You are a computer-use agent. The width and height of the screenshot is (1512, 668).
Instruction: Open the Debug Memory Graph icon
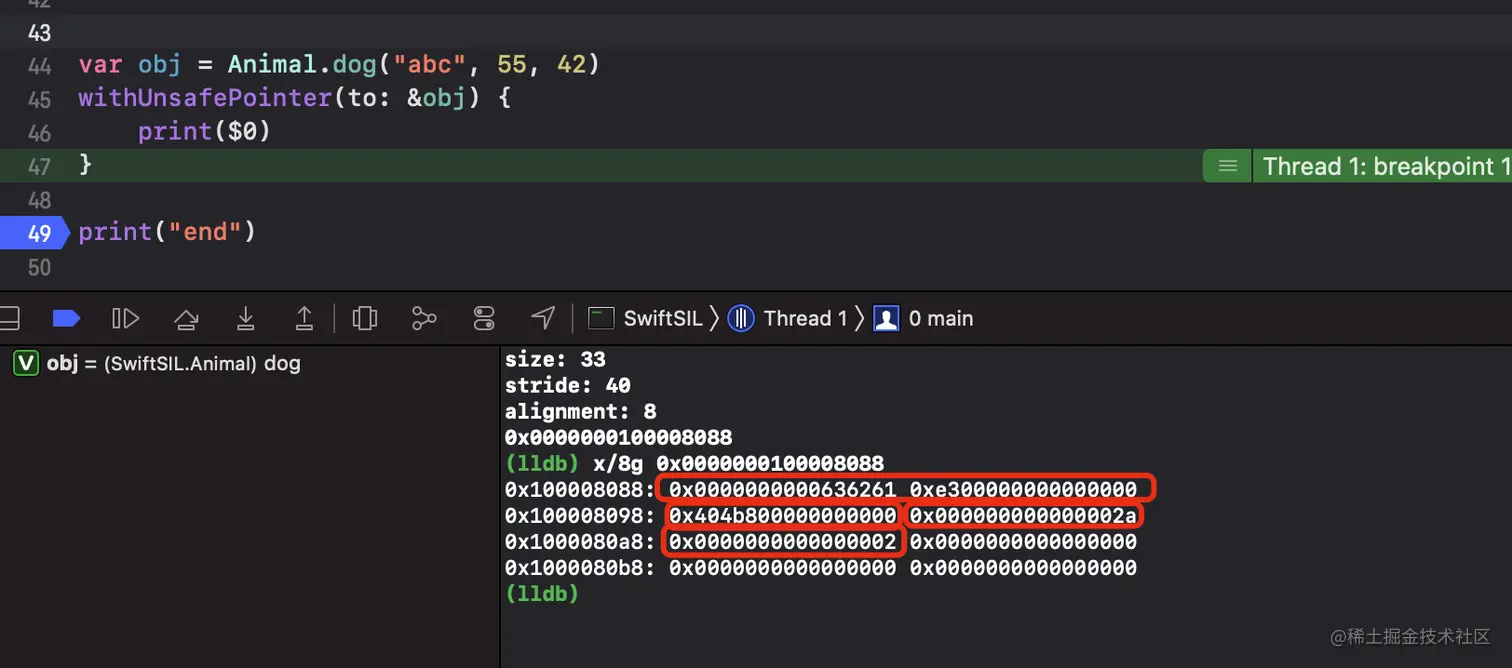(x=424, y=319)
